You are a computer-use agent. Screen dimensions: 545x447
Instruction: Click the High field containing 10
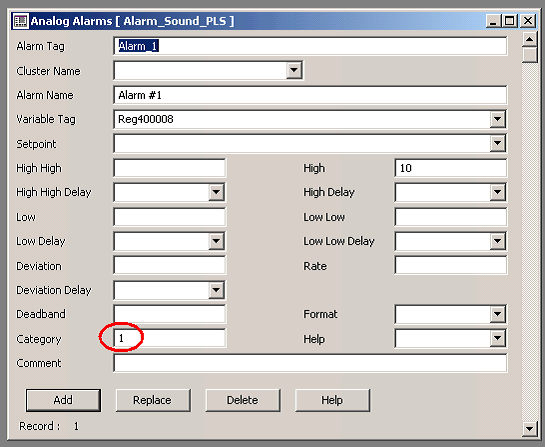coord(450,168)
